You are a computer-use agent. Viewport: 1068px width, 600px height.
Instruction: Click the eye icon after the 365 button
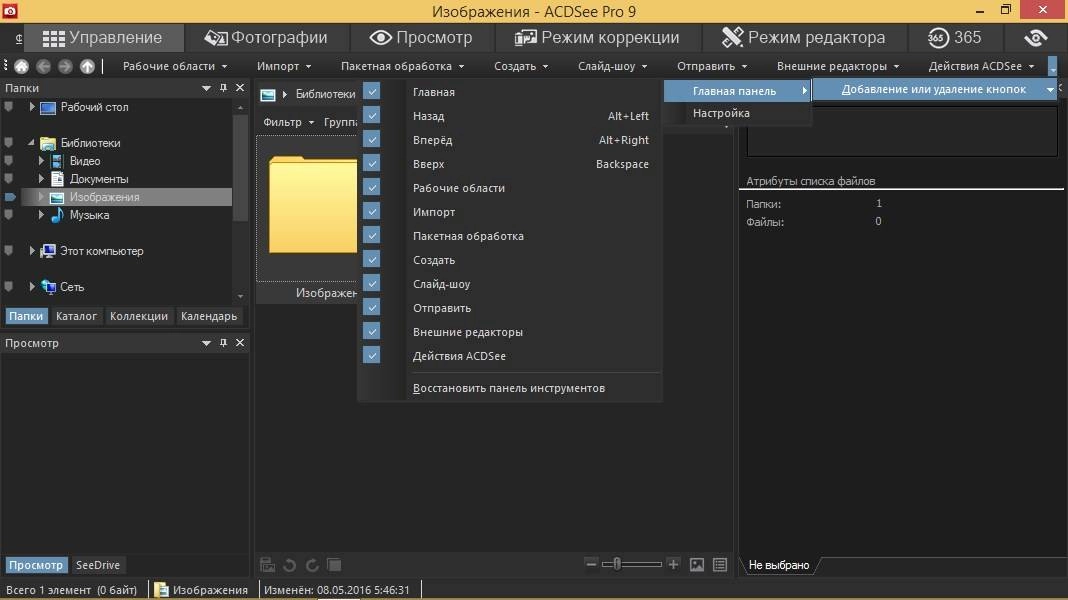coord(1035,37)
